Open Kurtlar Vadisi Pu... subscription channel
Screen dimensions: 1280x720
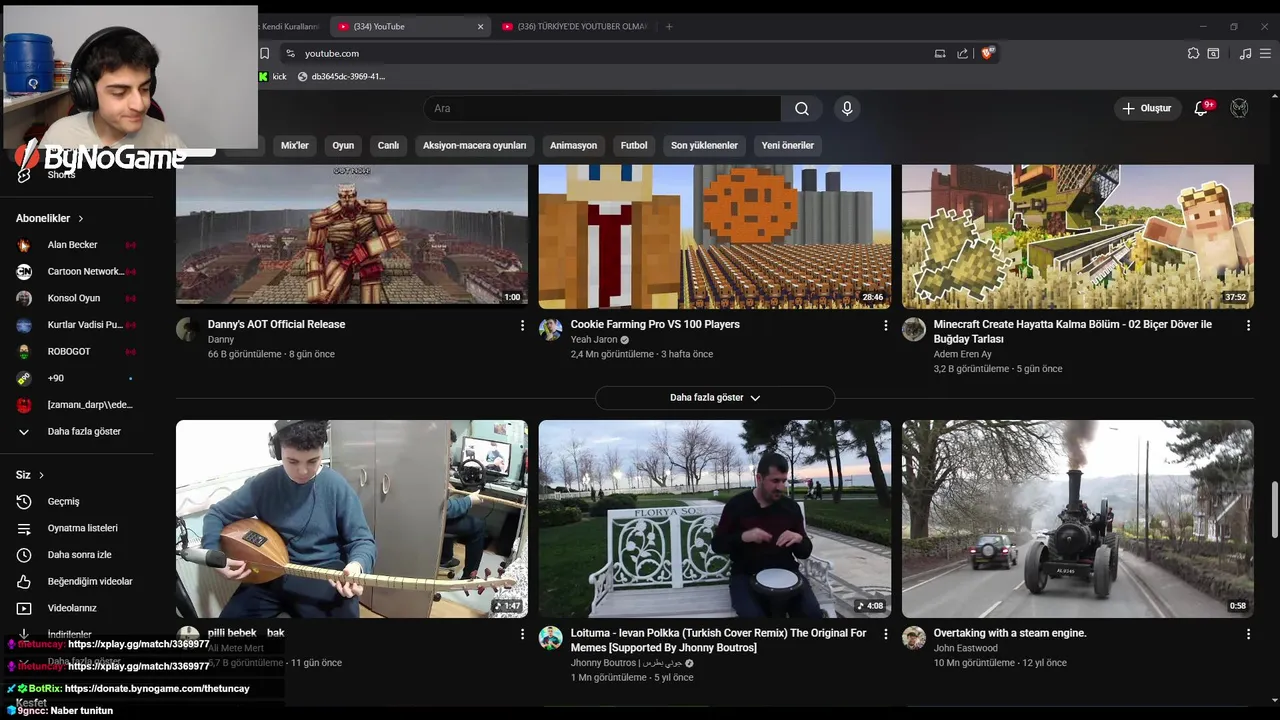76,325
